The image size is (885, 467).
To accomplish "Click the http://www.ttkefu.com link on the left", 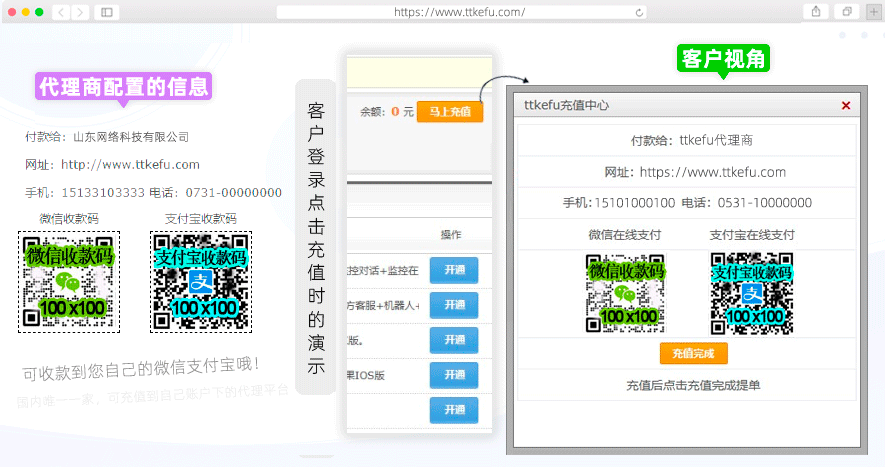I will pos(130,164).
